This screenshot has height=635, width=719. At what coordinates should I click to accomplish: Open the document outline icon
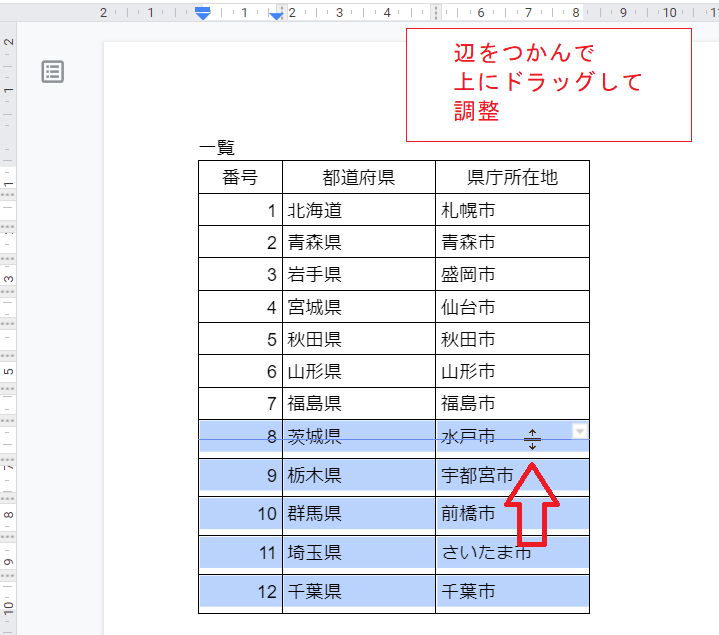(53, 72)
